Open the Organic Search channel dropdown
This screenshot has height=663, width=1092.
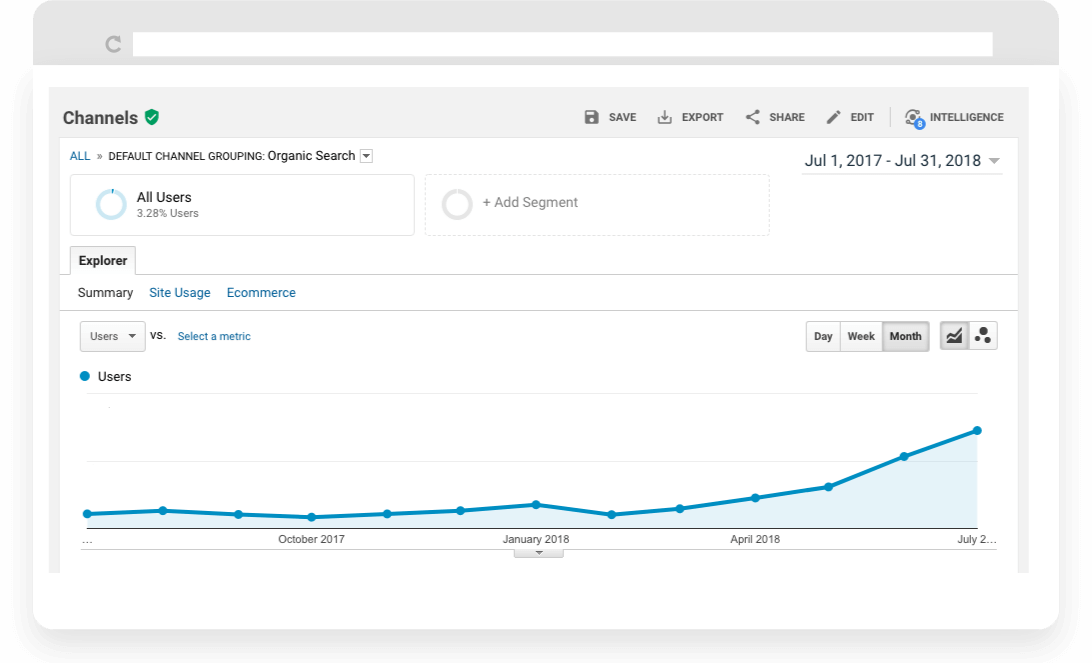coord(366,156)
